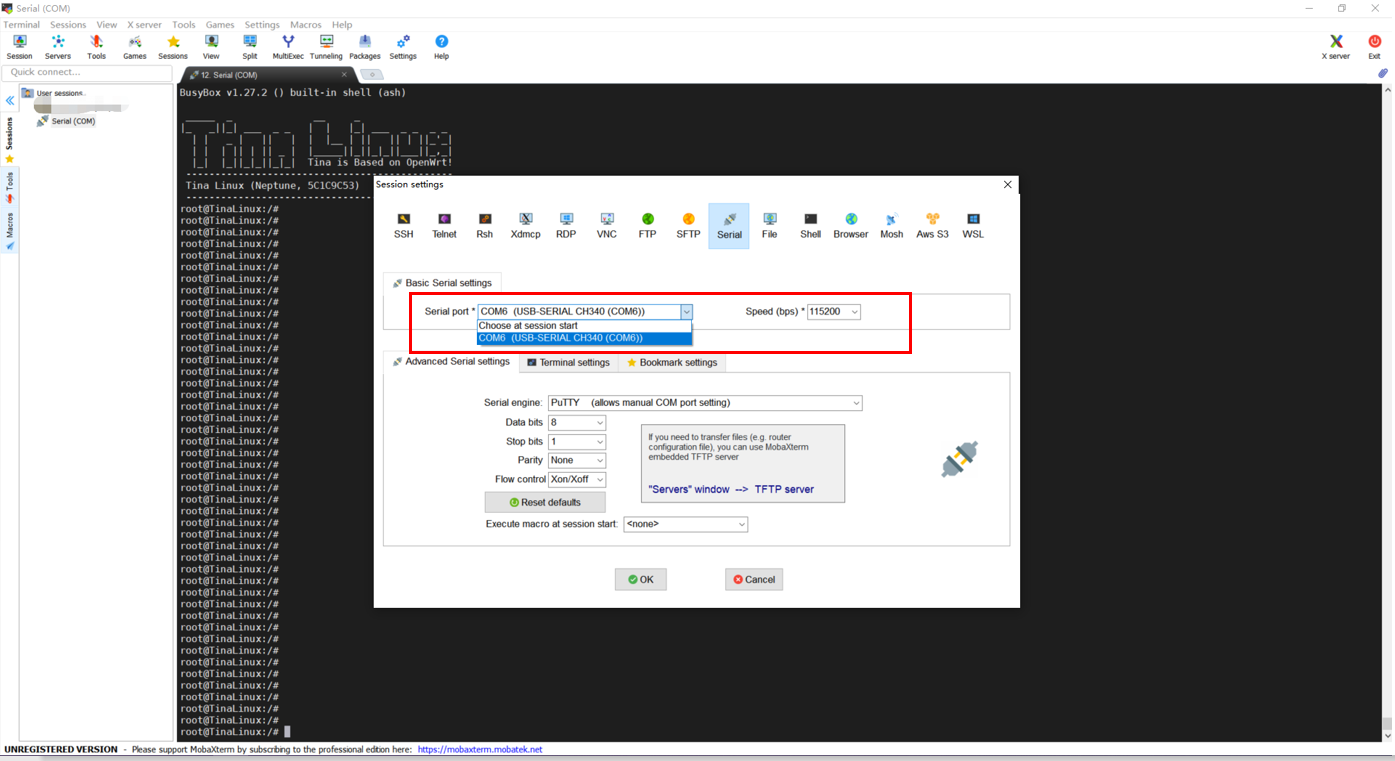Switch to Bookmark settings tab
This screenshot has height=761, width=1395.
(671, 363)
